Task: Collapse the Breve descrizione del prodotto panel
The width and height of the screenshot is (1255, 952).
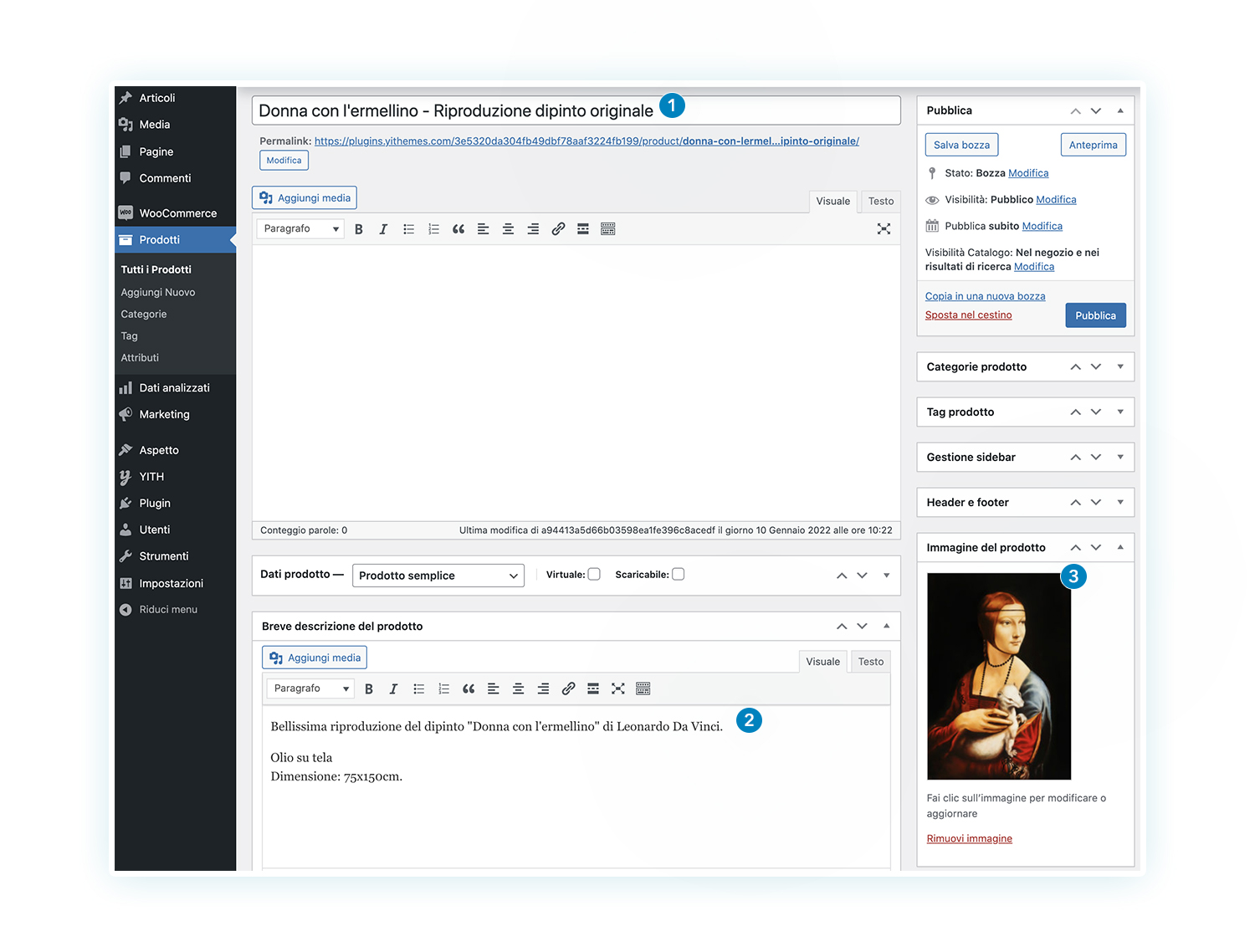Action: click(x=887, y=627)
